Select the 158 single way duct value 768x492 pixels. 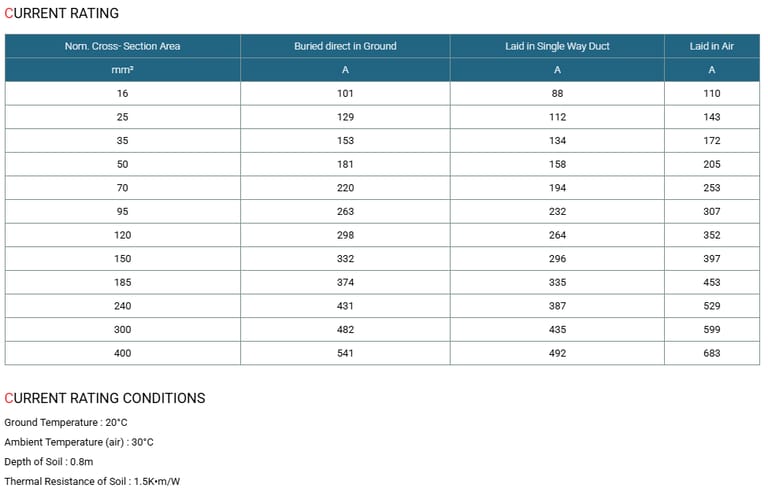557,164
